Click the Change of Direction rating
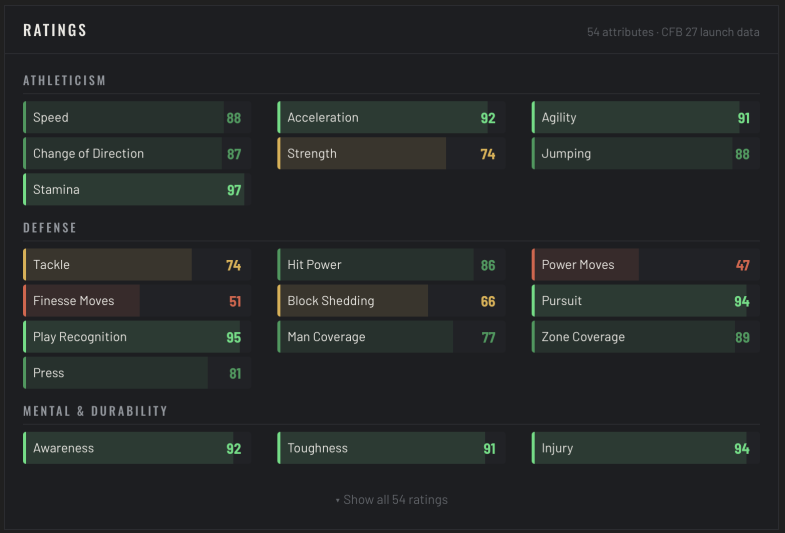 pyautogui.click(x=137, y=154)
